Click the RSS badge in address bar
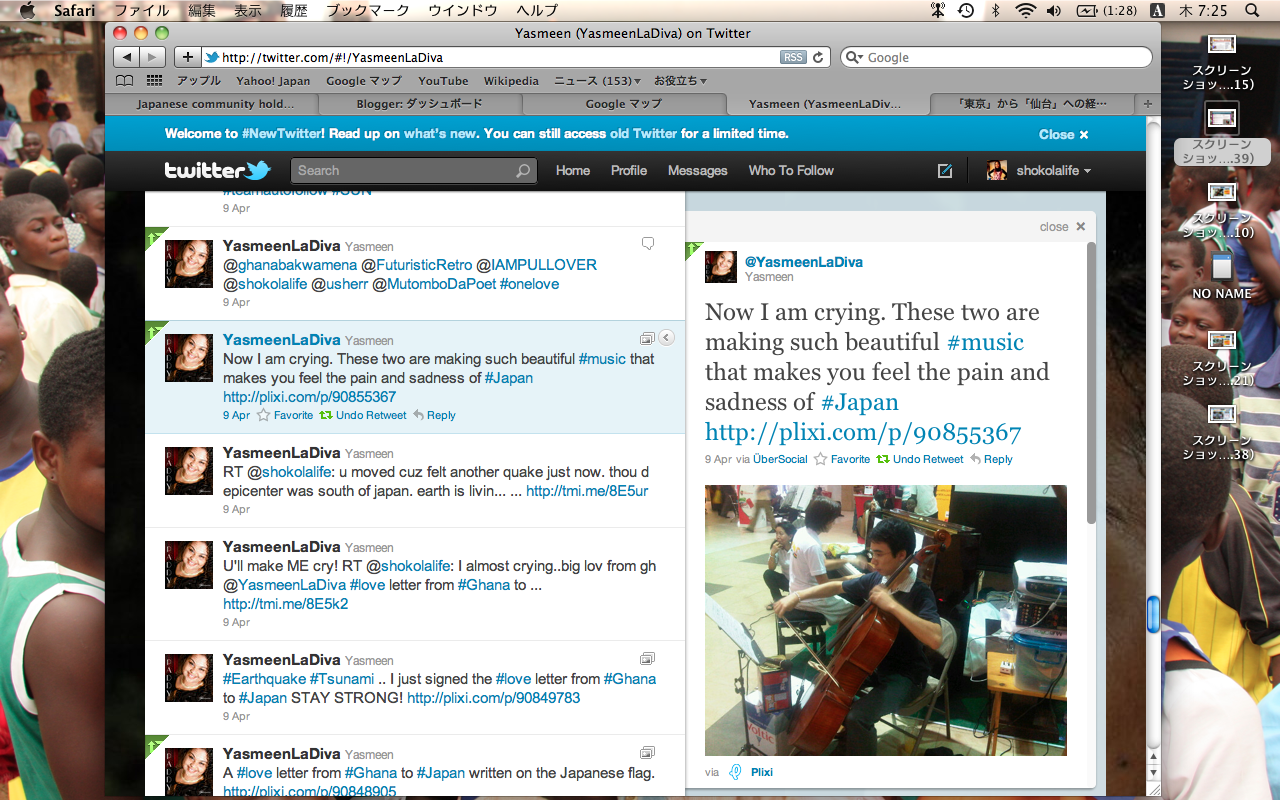This screenshot has height=800, width=1280. click(794, 57)
